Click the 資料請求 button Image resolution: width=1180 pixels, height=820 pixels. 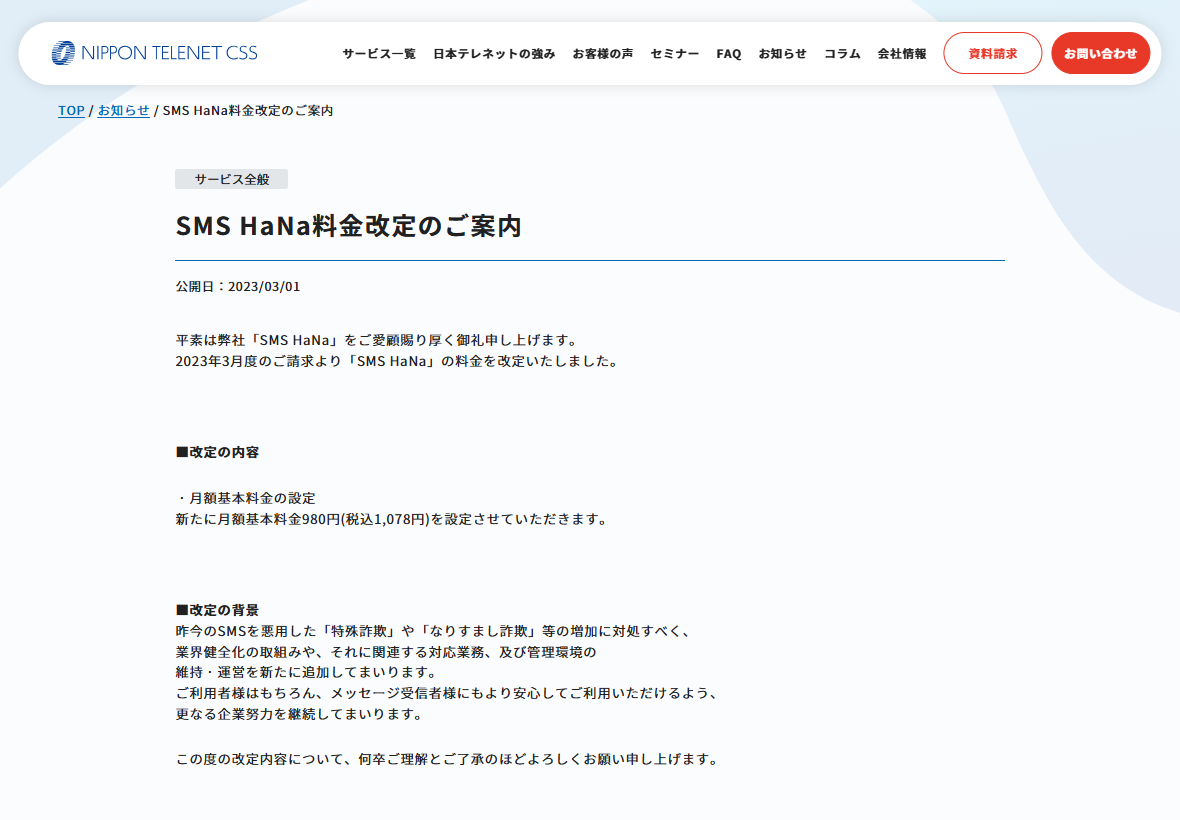(993, 53)
